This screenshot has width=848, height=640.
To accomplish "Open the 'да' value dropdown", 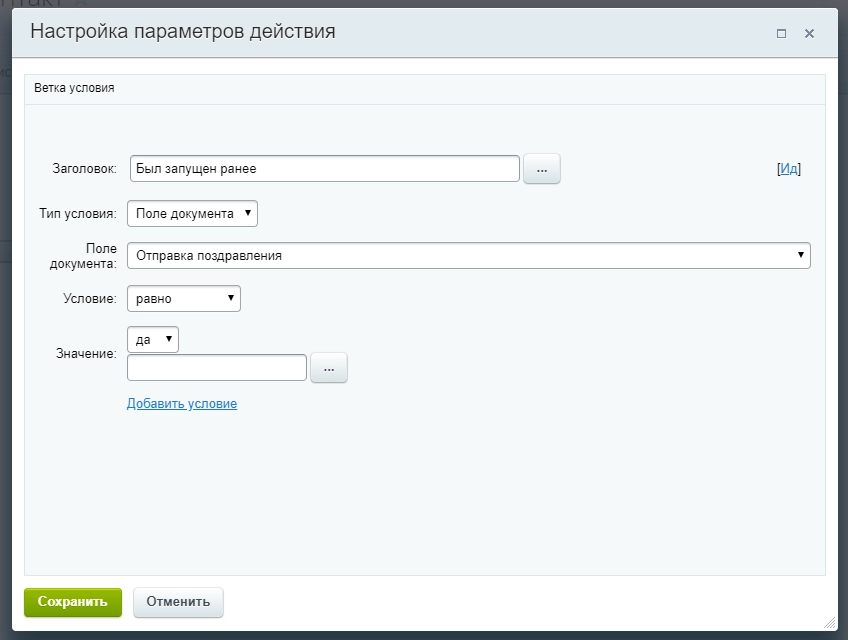I will 153,340.
